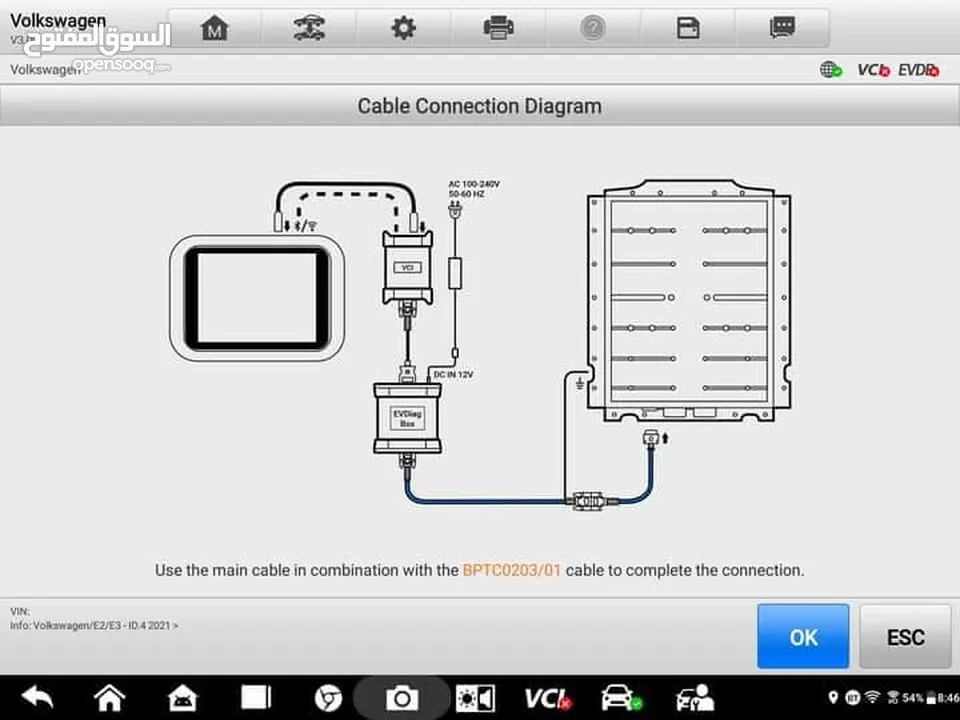
Task: Go back using the Android back arrow
Action: pos(37,697)
